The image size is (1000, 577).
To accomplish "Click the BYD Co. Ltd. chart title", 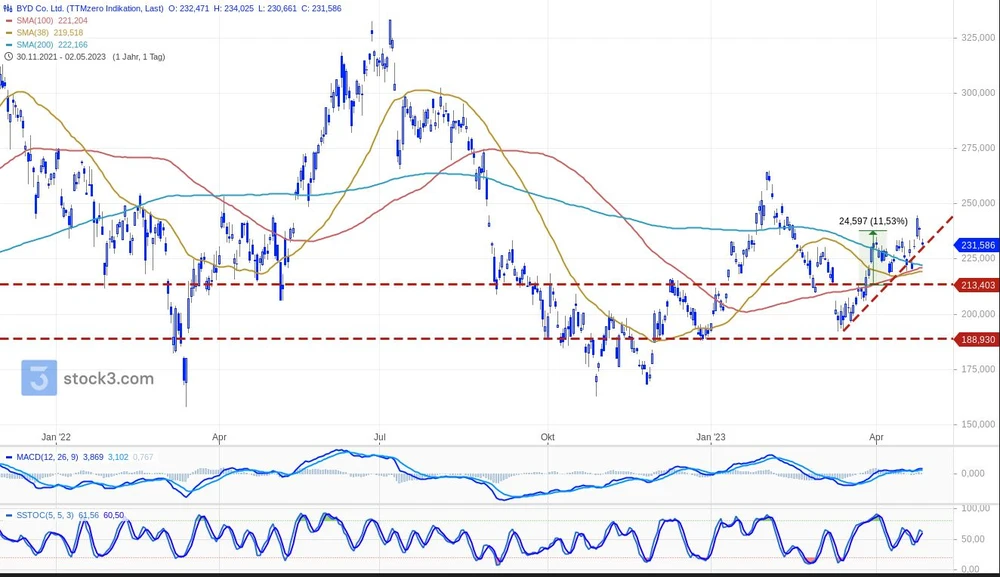I will [x=90, y=9].
